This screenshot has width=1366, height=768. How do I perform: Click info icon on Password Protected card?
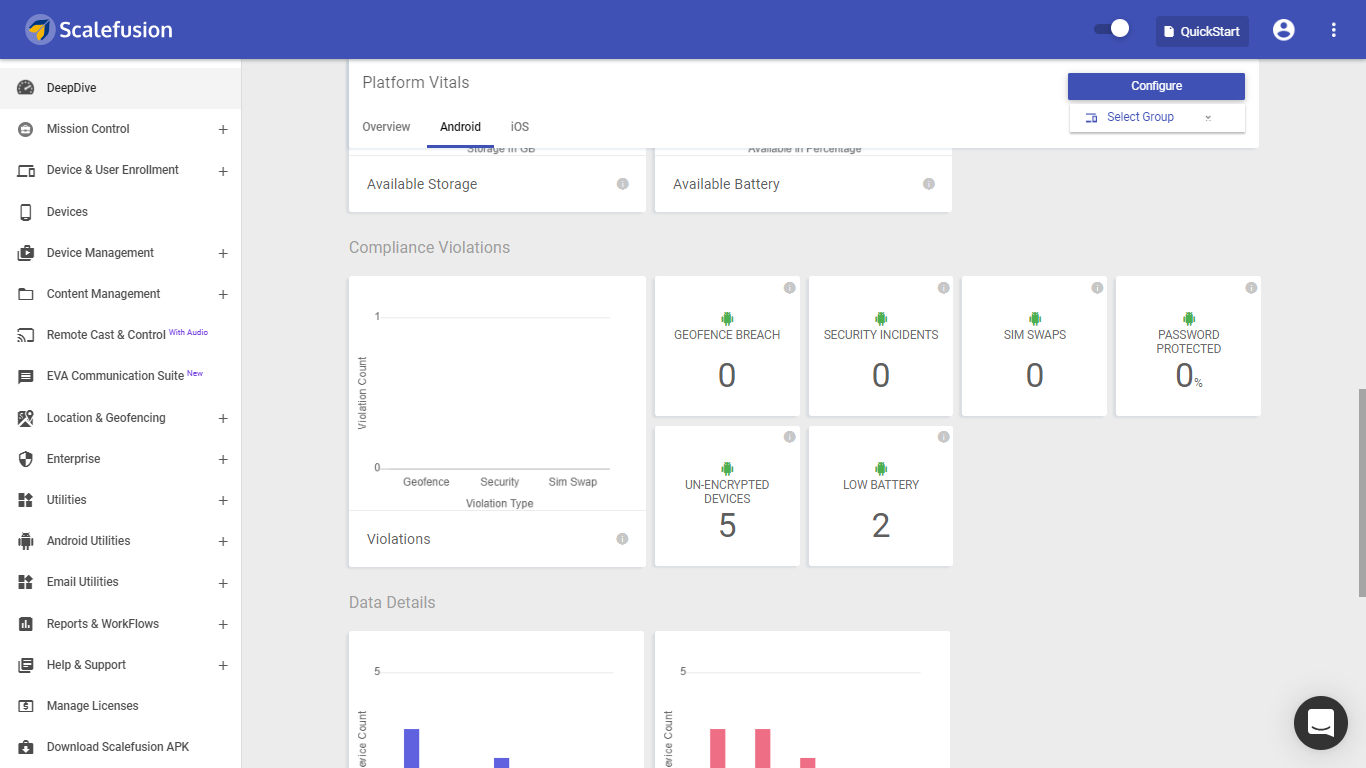[1251, 288]
